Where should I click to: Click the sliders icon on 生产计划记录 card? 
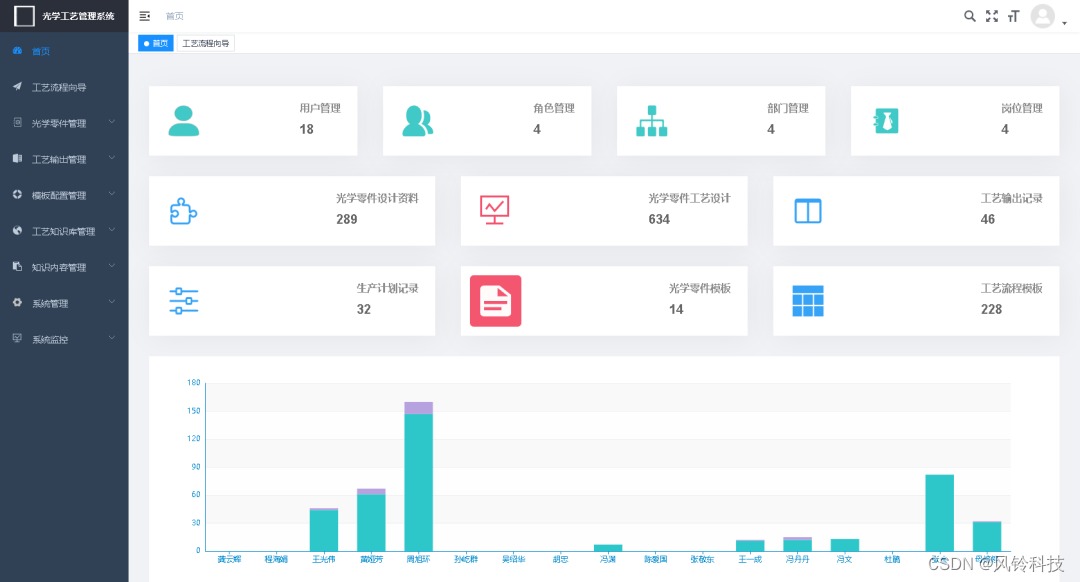coord(184,301)
